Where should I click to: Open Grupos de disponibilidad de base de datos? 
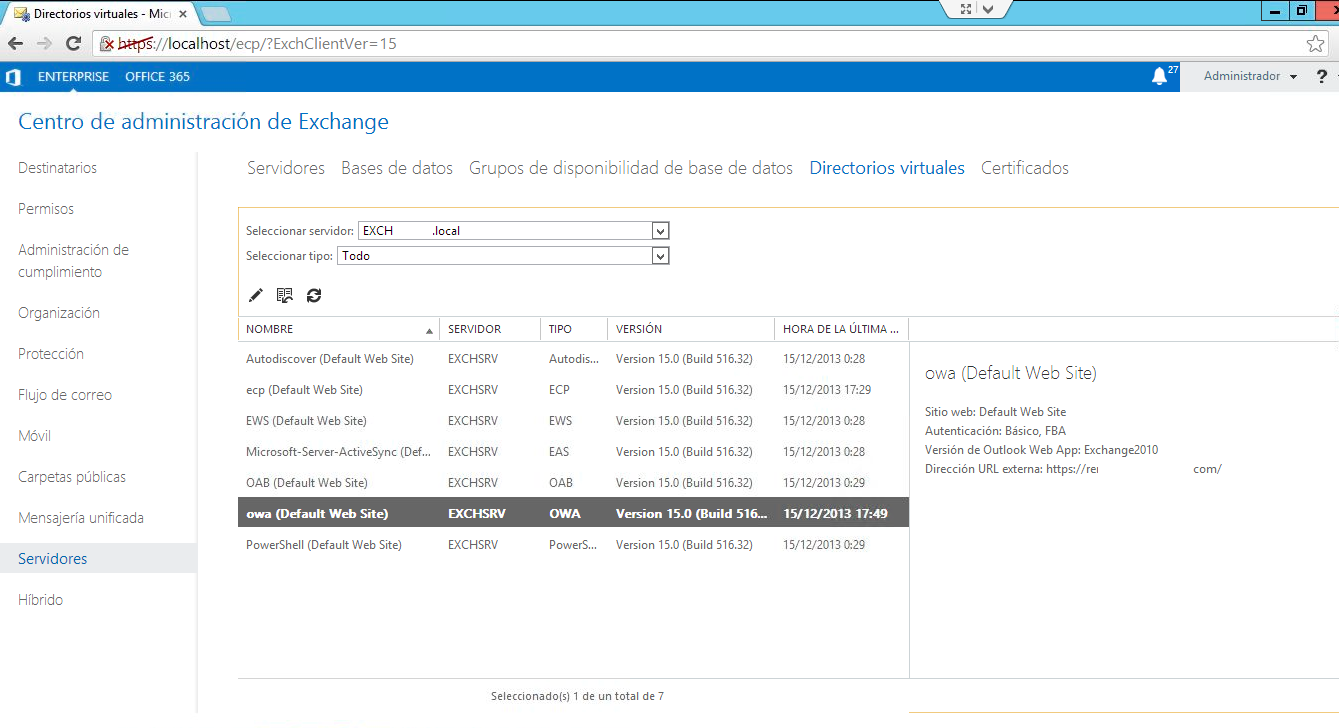[631, 168]
